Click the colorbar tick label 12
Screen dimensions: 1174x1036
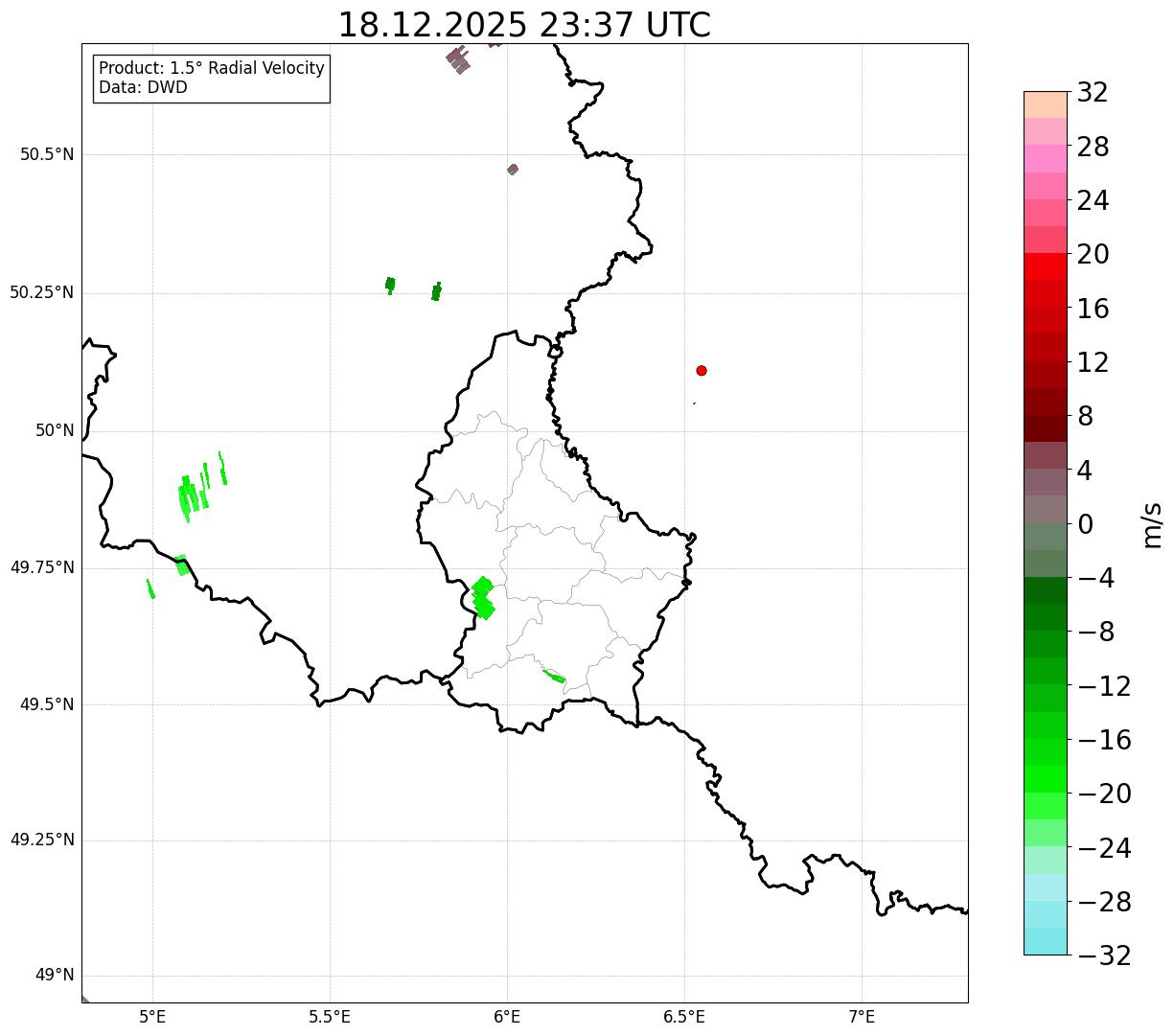[1093, 362]
